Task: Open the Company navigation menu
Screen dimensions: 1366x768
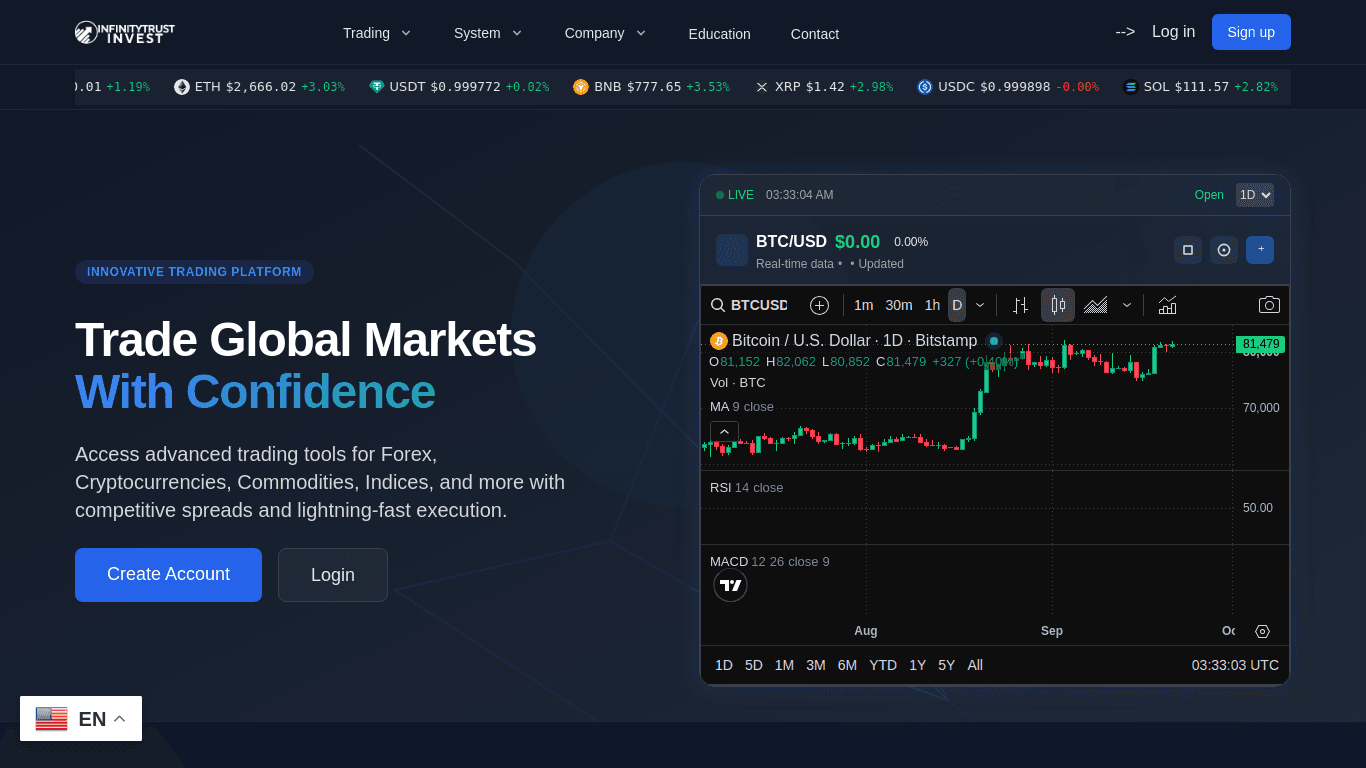Action: pos(605,33)
